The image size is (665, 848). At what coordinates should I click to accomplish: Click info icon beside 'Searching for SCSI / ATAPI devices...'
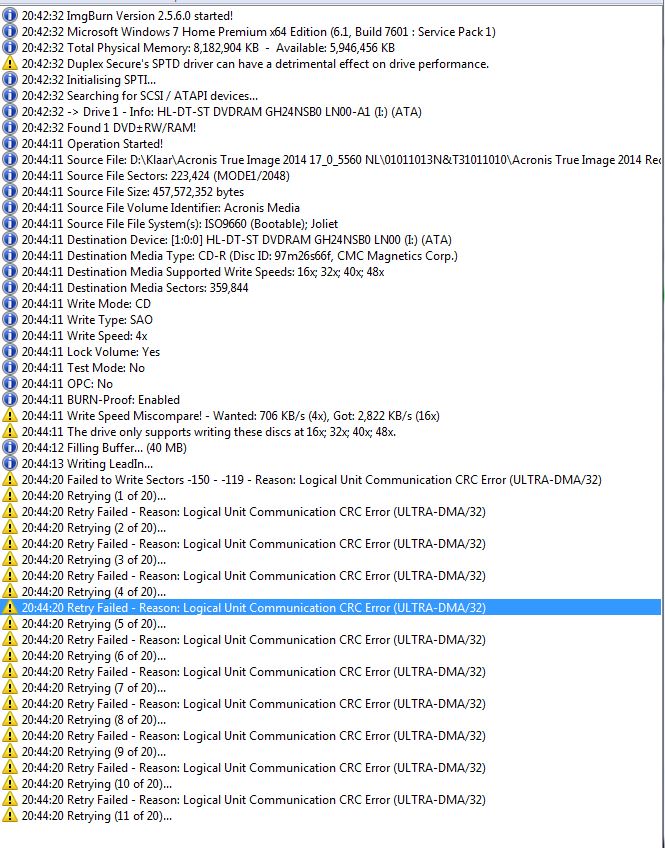[10, 96]
